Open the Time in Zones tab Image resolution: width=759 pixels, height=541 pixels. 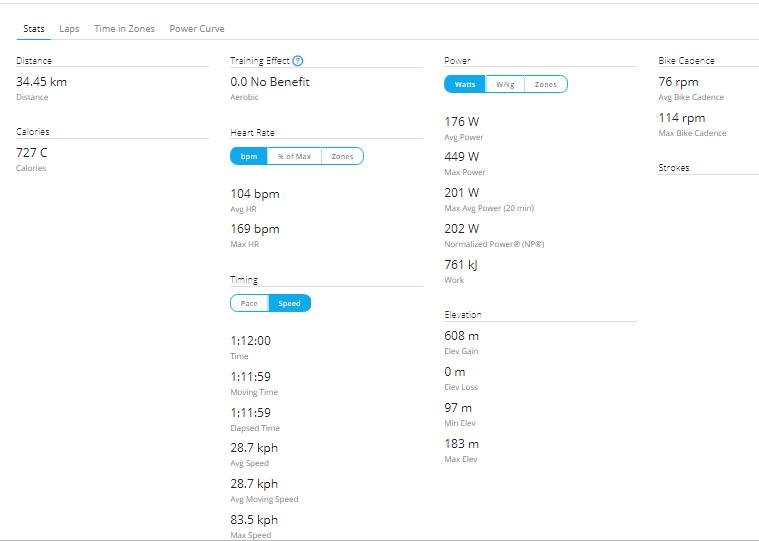[x=124, y=29]
